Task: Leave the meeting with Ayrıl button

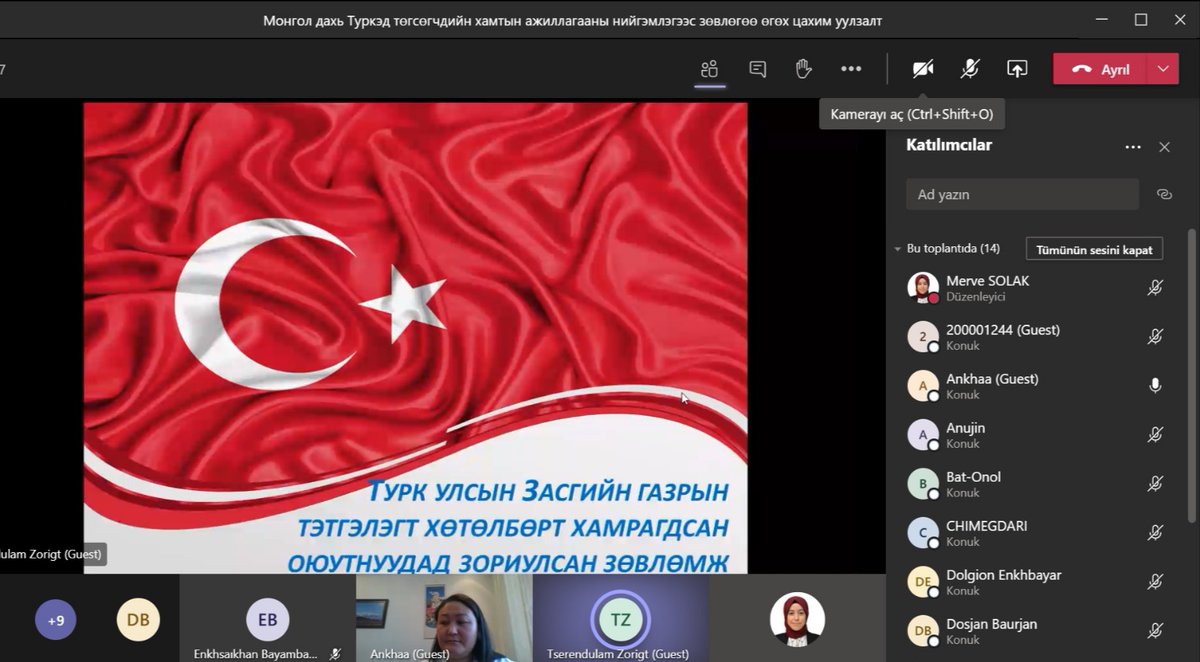Action: tap(1102, 69)
